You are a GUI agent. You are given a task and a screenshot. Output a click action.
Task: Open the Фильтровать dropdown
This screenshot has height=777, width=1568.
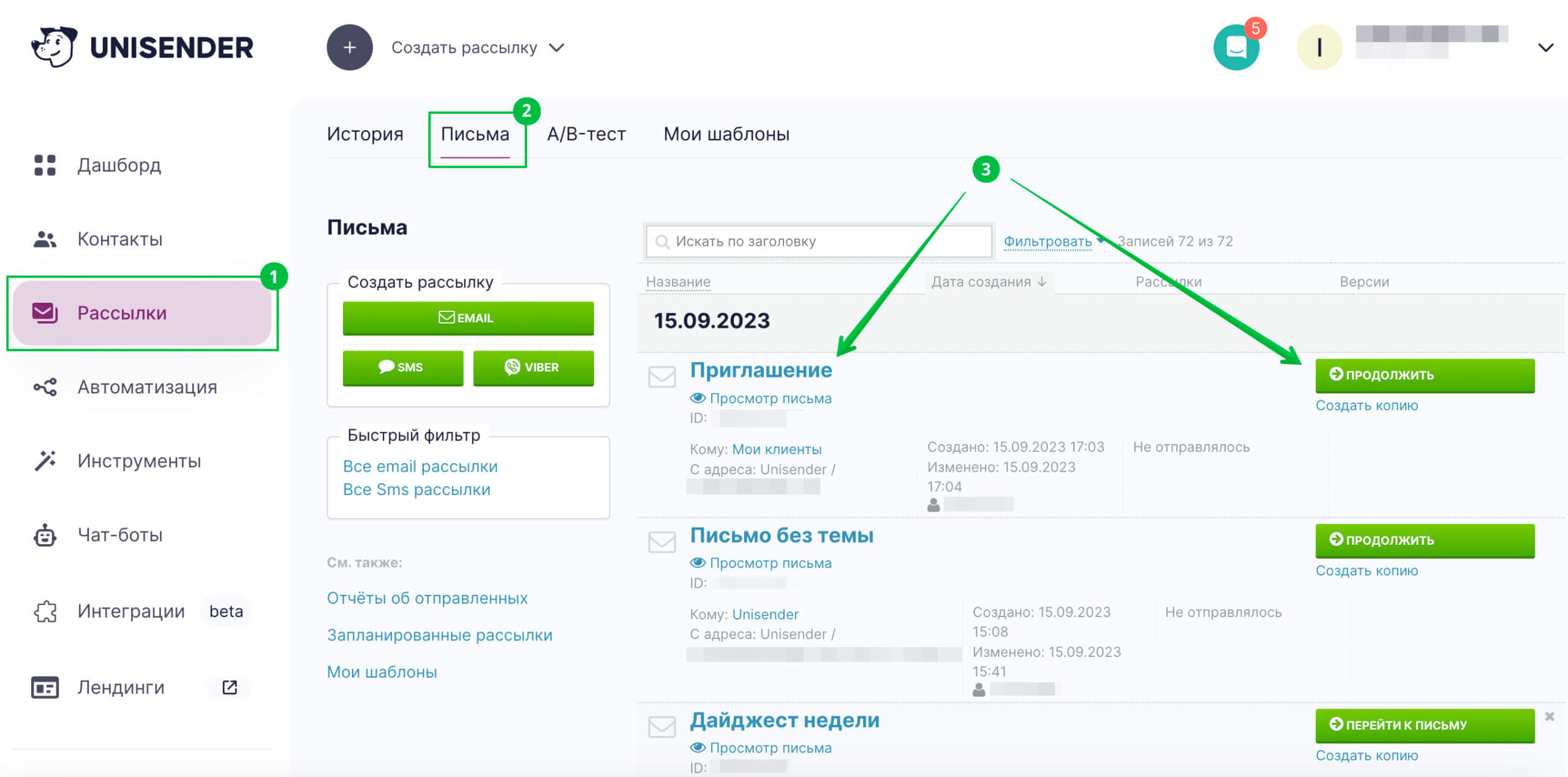(x=1053, y=241)
